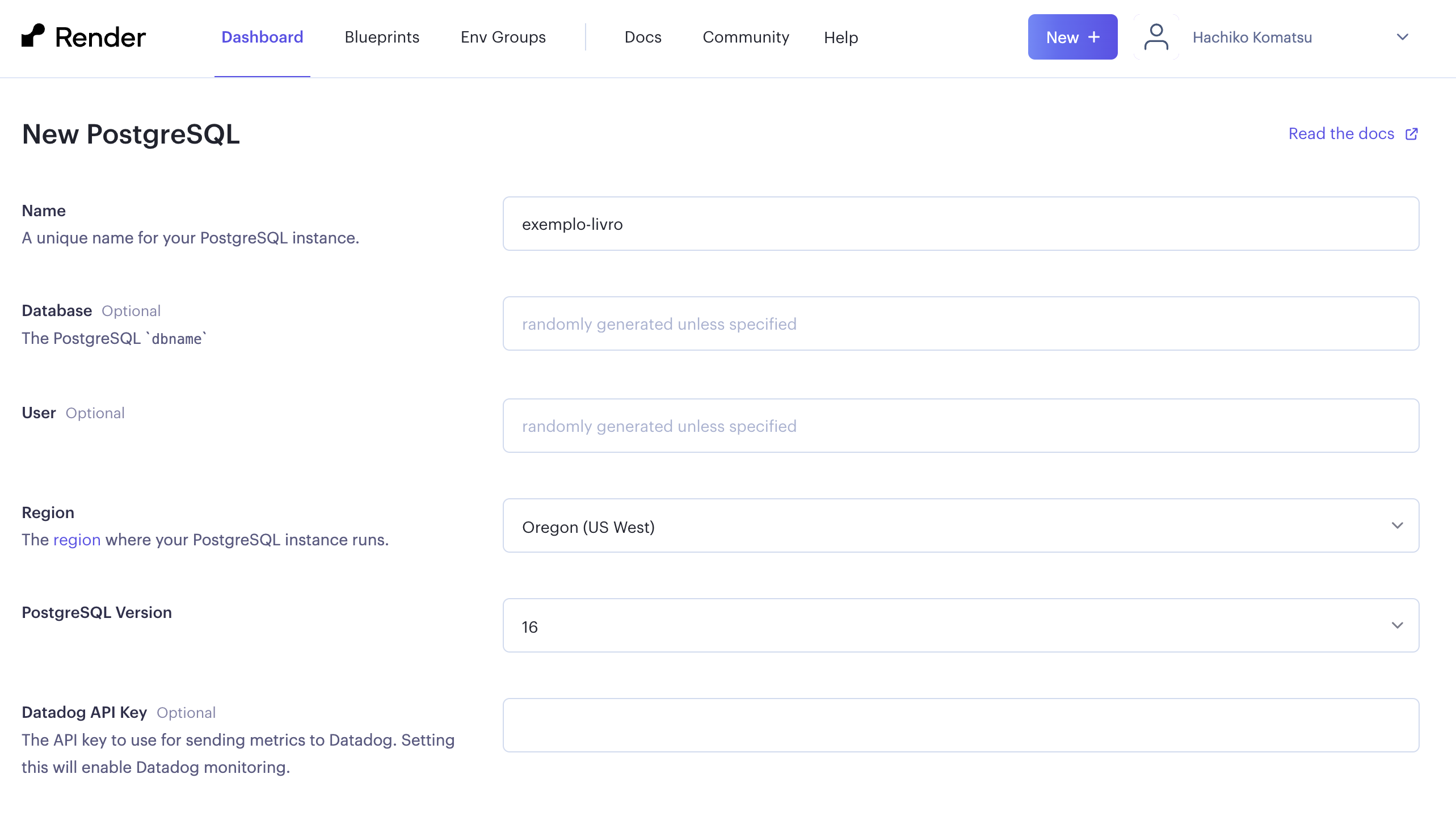Open the Blueprints tab

[x=382, y=37]
